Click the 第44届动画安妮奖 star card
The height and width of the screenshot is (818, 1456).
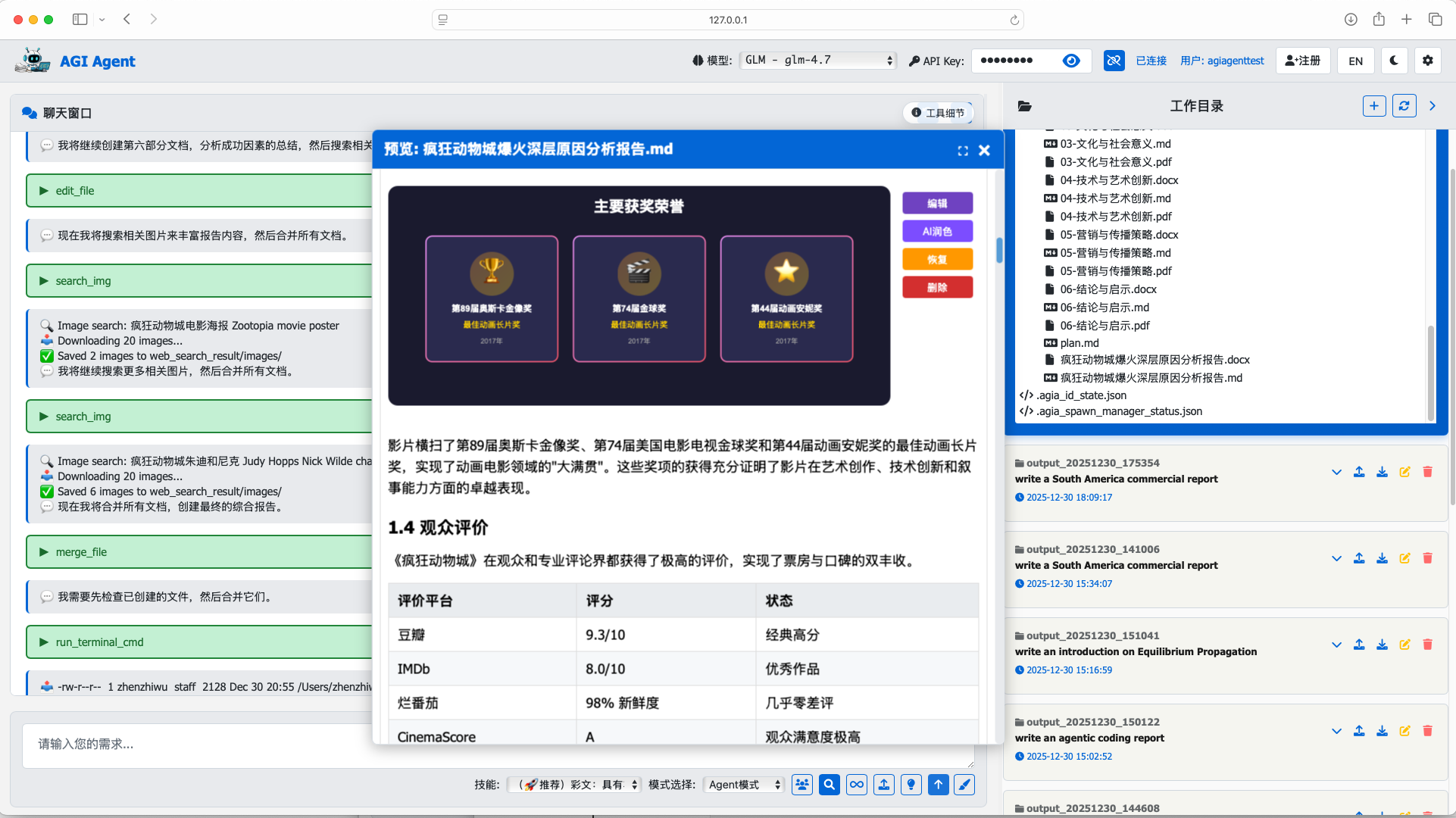pos(786,298)
